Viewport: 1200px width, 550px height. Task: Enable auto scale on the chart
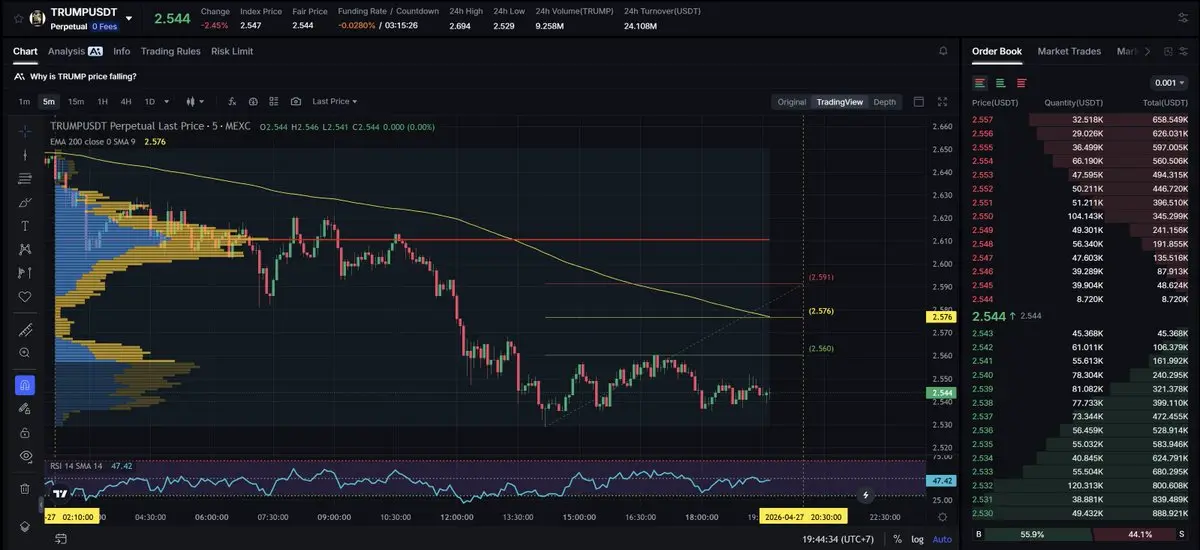tap(942, 539)
